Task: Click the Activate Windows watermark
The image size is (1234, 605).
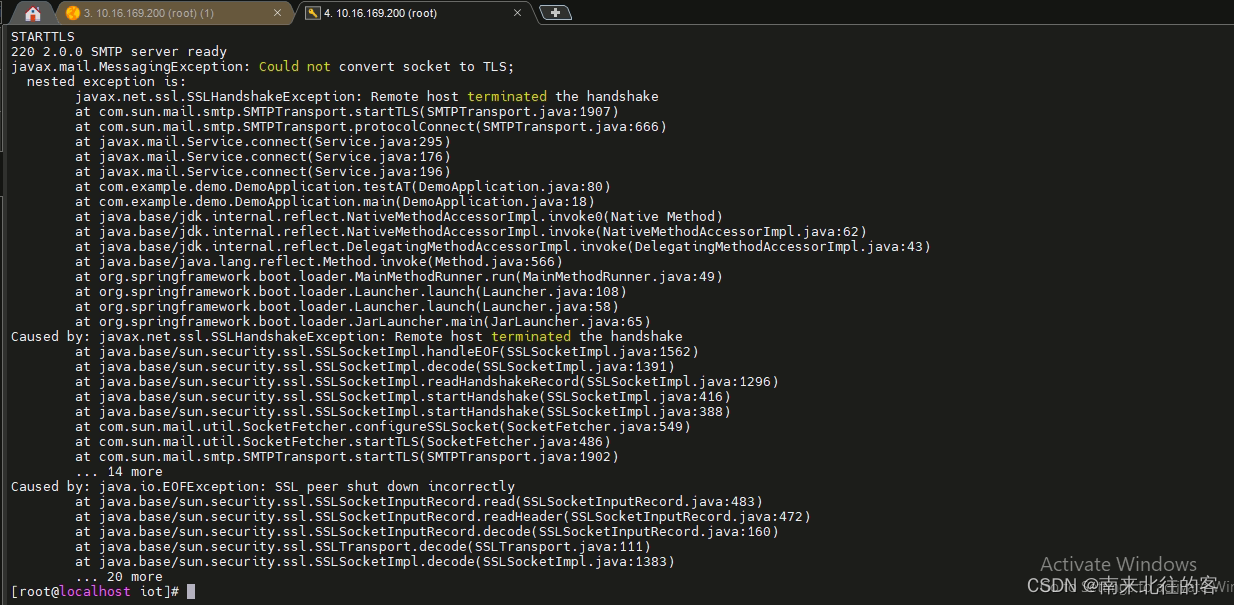Action: (1118, 564)
